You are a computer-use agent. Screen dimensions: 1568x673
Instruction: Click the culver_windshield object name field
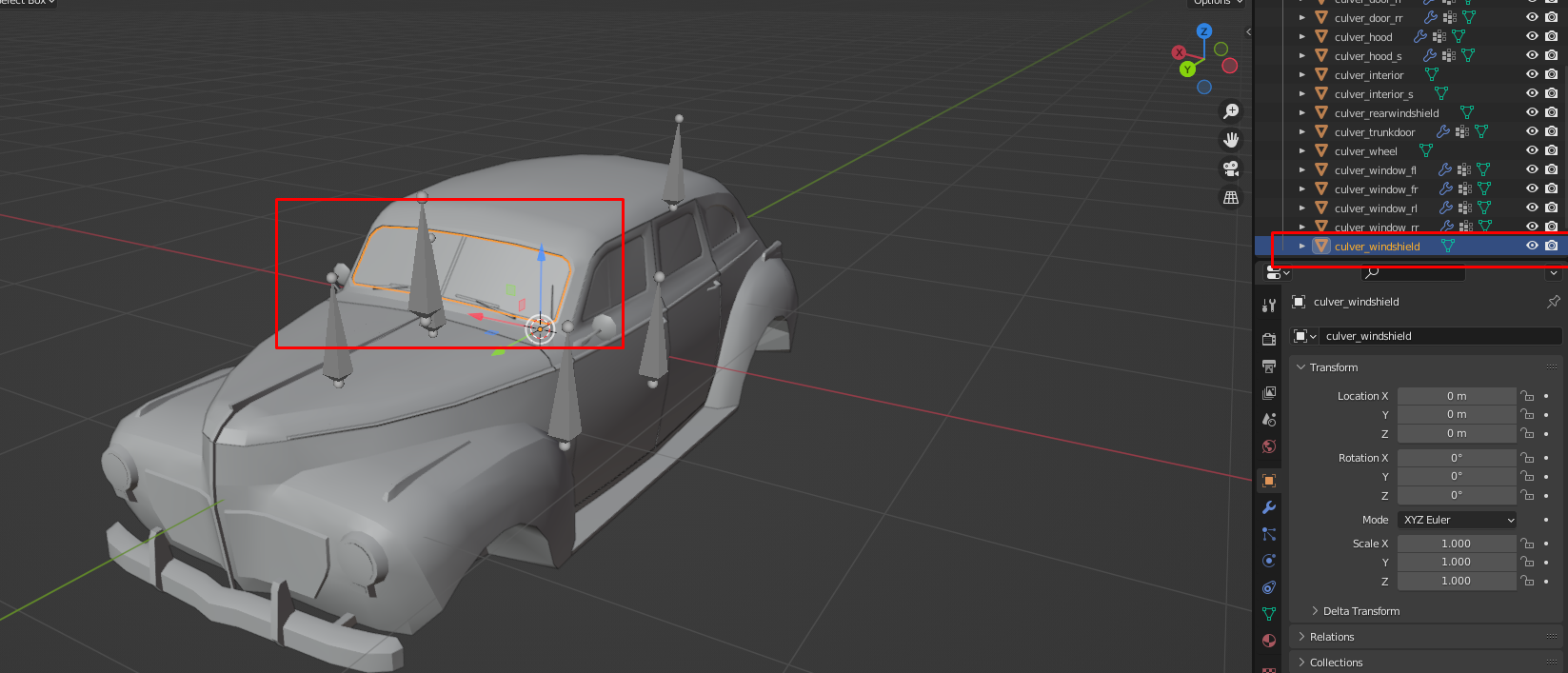pyautogui.click(x=1442, y=336)
